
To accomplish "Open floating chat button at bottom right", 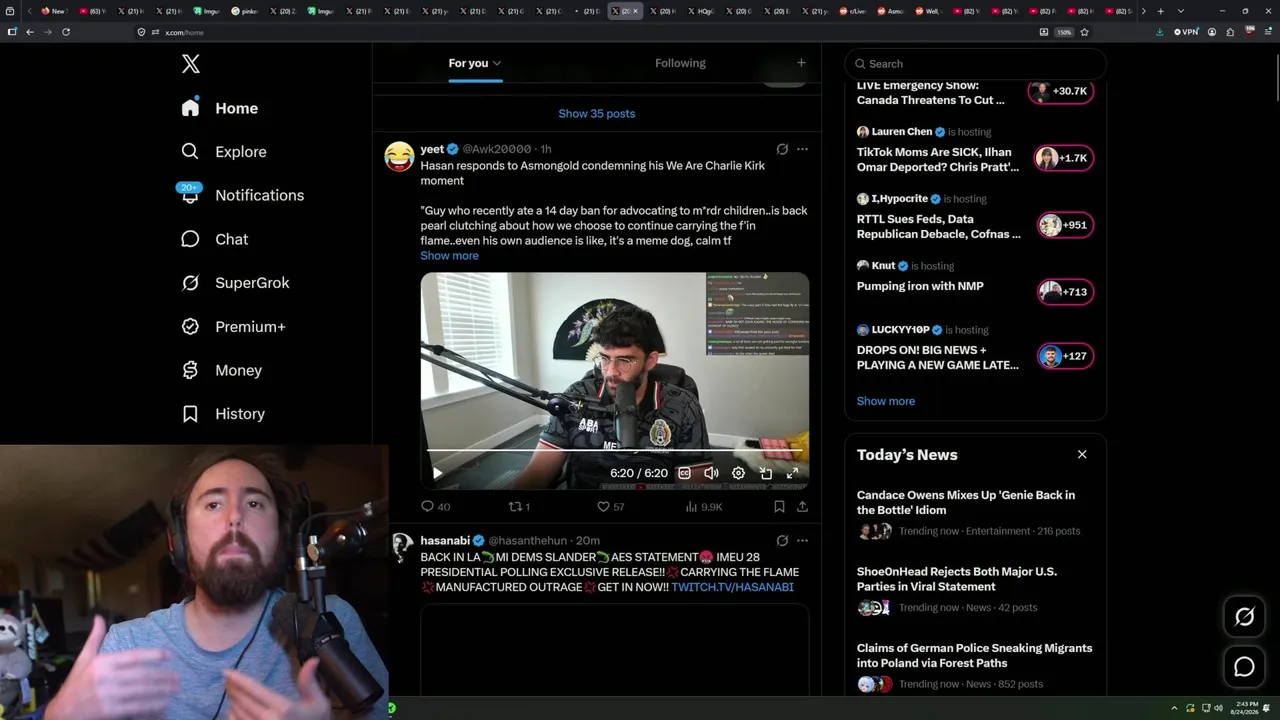I will coord(1244,667).
